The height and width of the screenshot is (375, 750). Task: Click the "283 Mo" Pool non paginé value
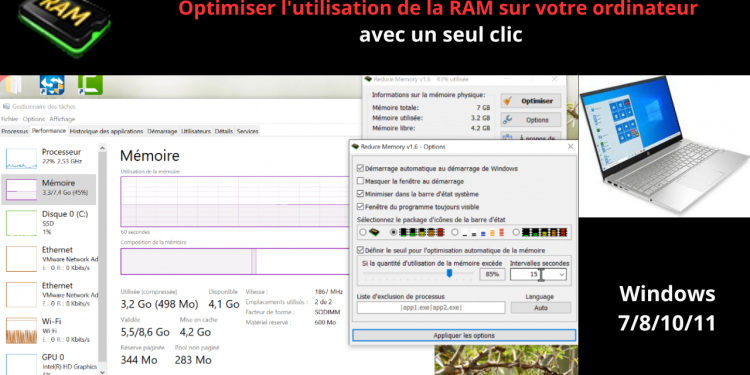point(193,360)
